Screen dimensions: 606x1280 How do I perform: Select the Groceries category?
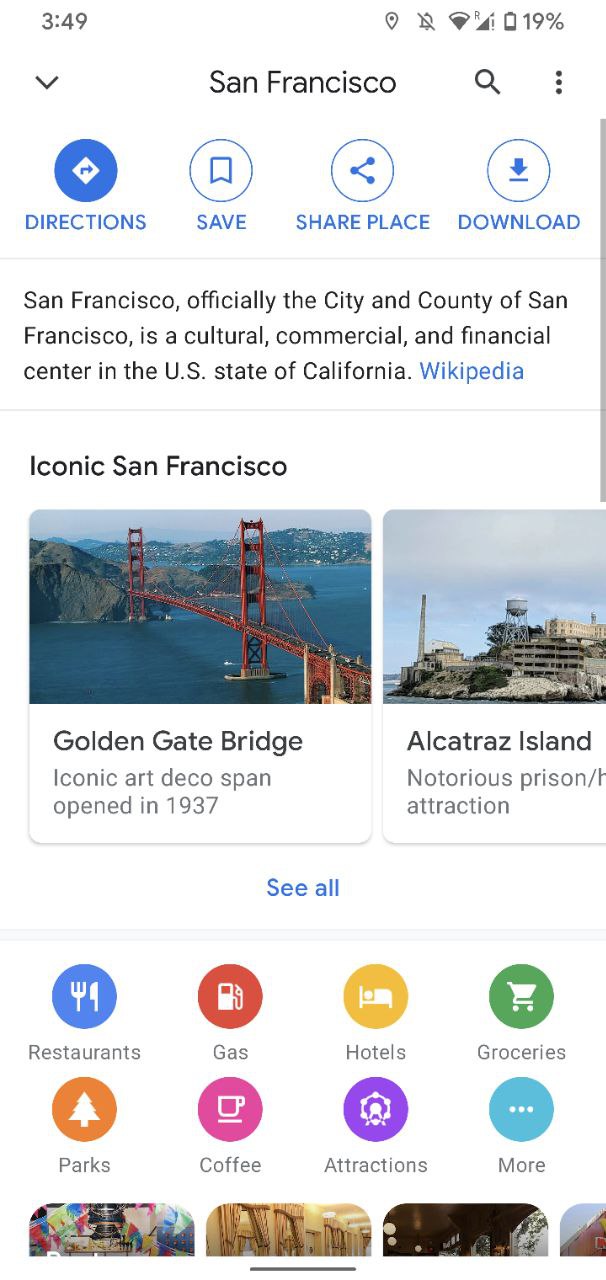[521, 997]
